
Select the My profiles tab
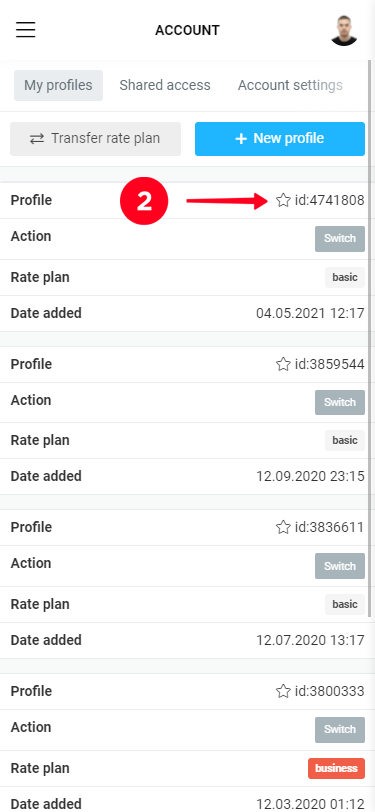pos(58,85)
